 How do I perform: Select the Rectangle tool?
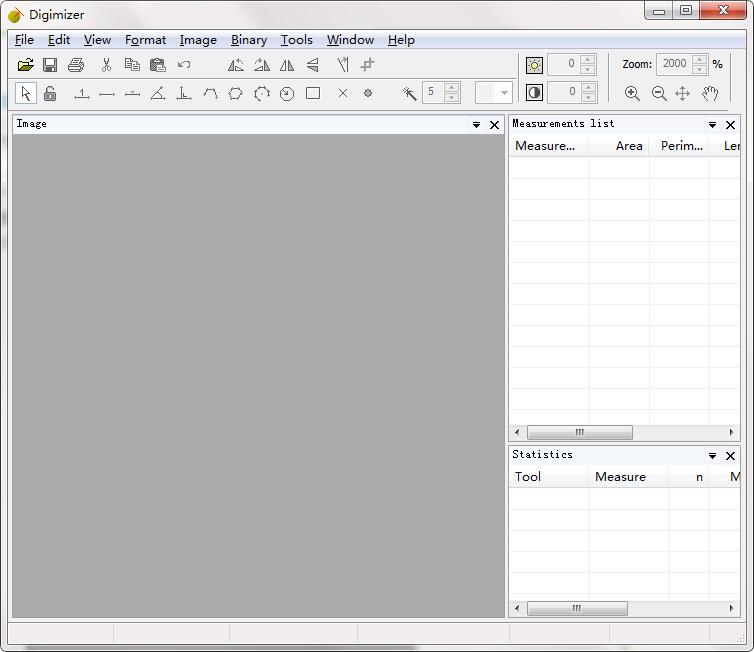pyautogui.click(x=313, y=93)
